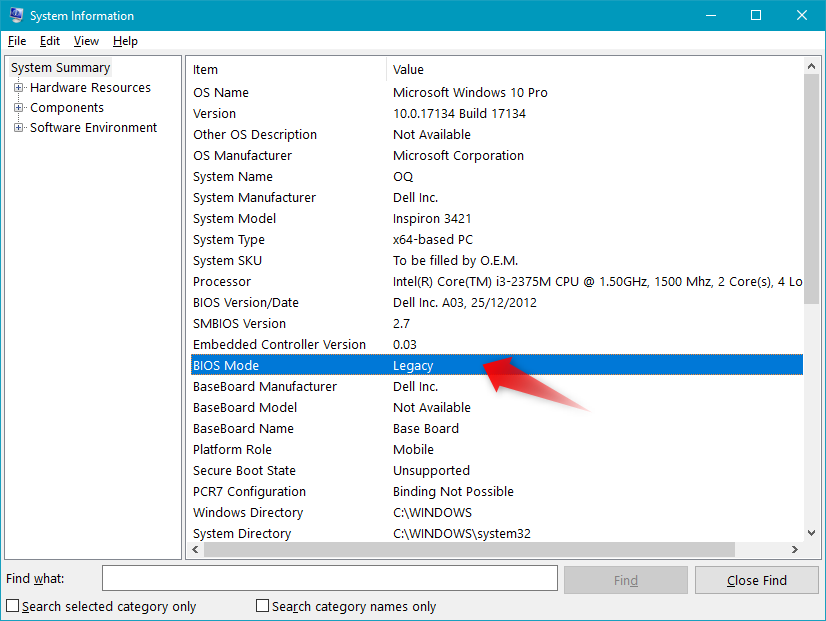Select the System Type row

497,240
